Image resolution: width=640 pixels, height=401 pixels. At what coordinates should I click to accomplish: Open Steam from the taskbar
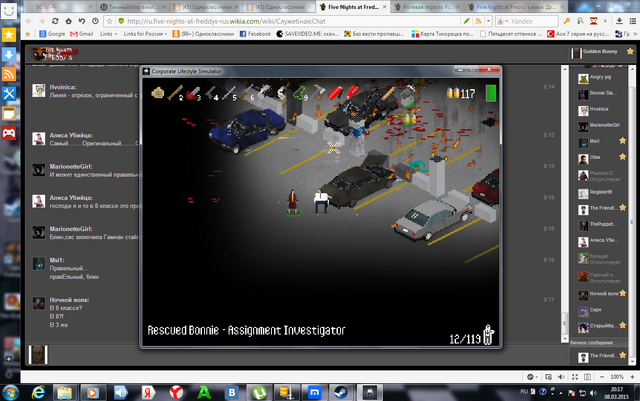click(x=340, y=393)
